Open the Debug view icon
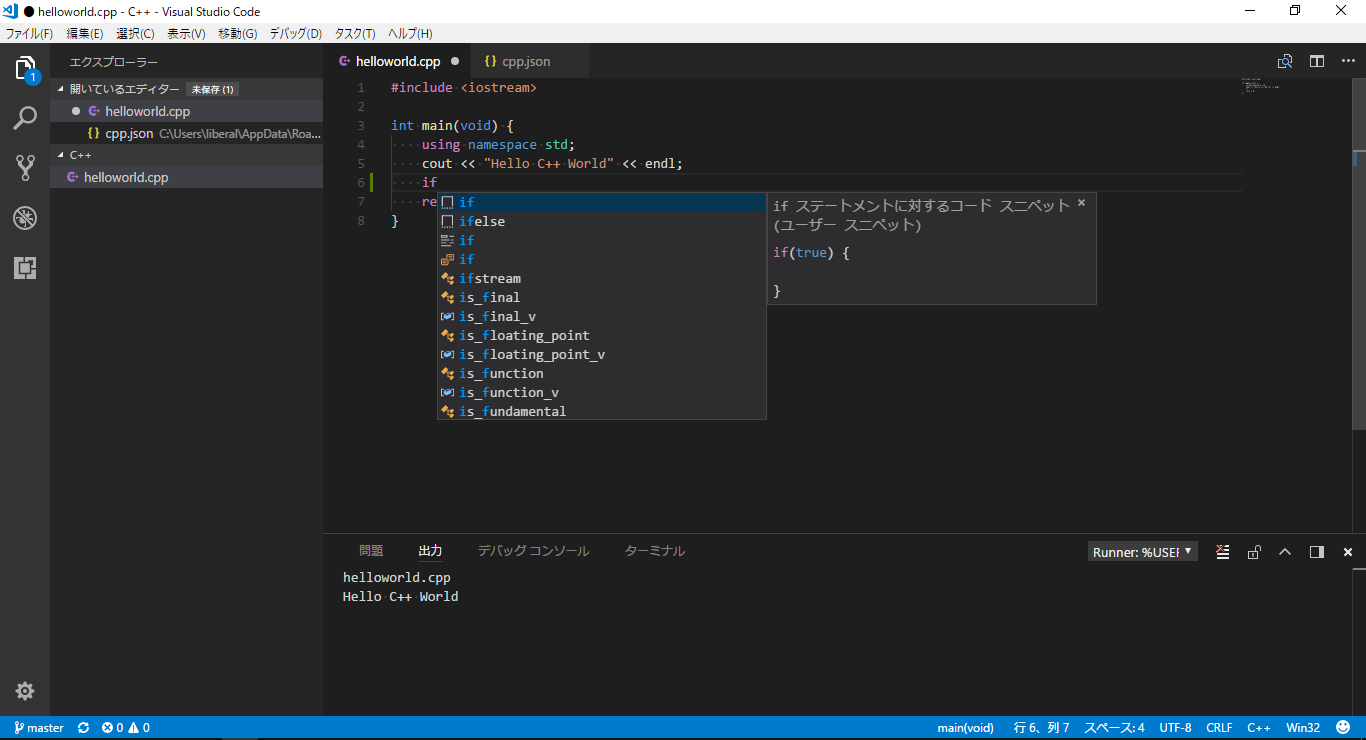This screenshot has width=1366, height=740. 25,217
